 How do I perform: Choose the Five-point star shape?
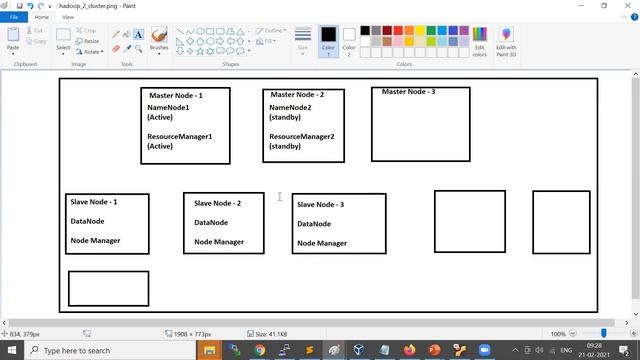pyautogui.click(x=200, y=51)
